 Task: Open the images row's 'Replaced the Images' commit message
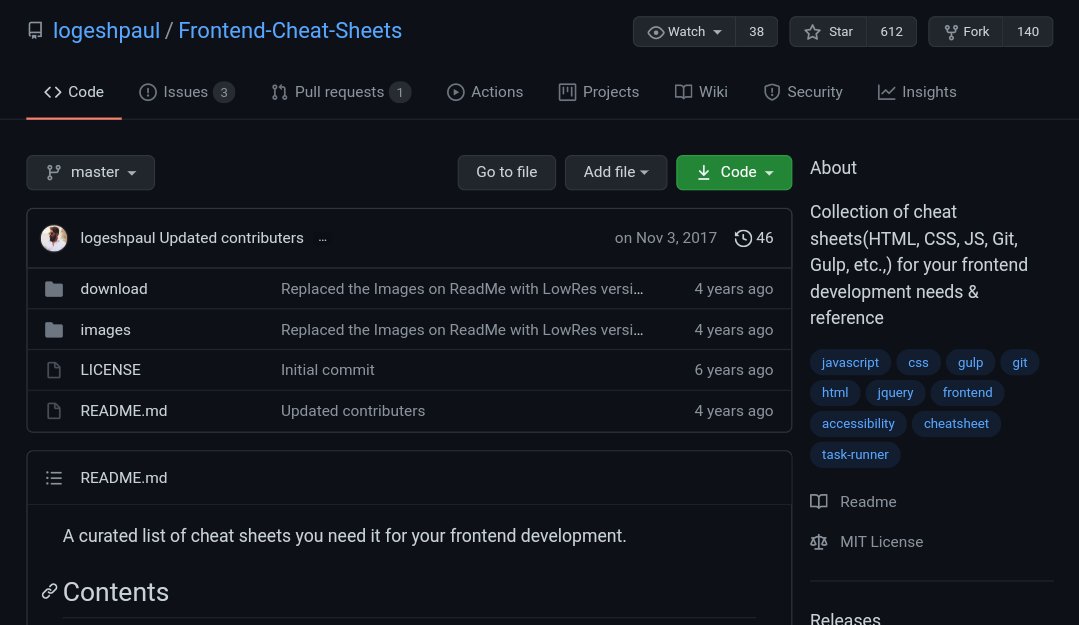462,330
